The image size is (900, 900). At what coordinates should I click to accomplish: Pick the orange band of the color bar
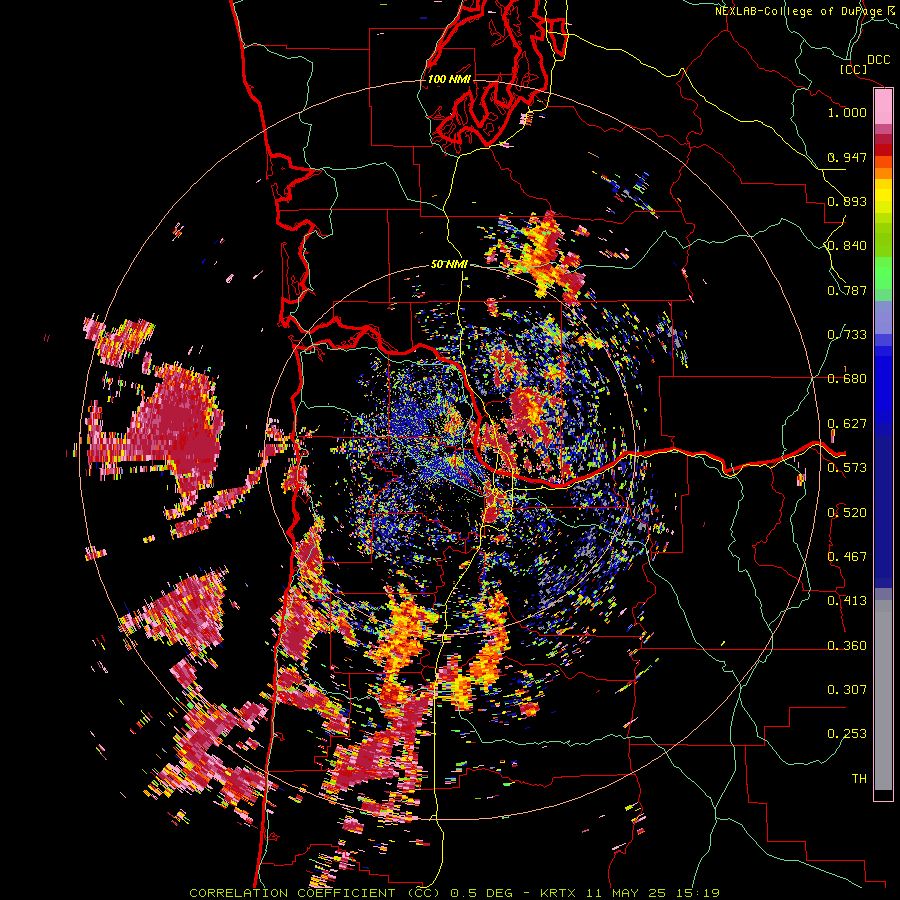click(x=883, y=173)
